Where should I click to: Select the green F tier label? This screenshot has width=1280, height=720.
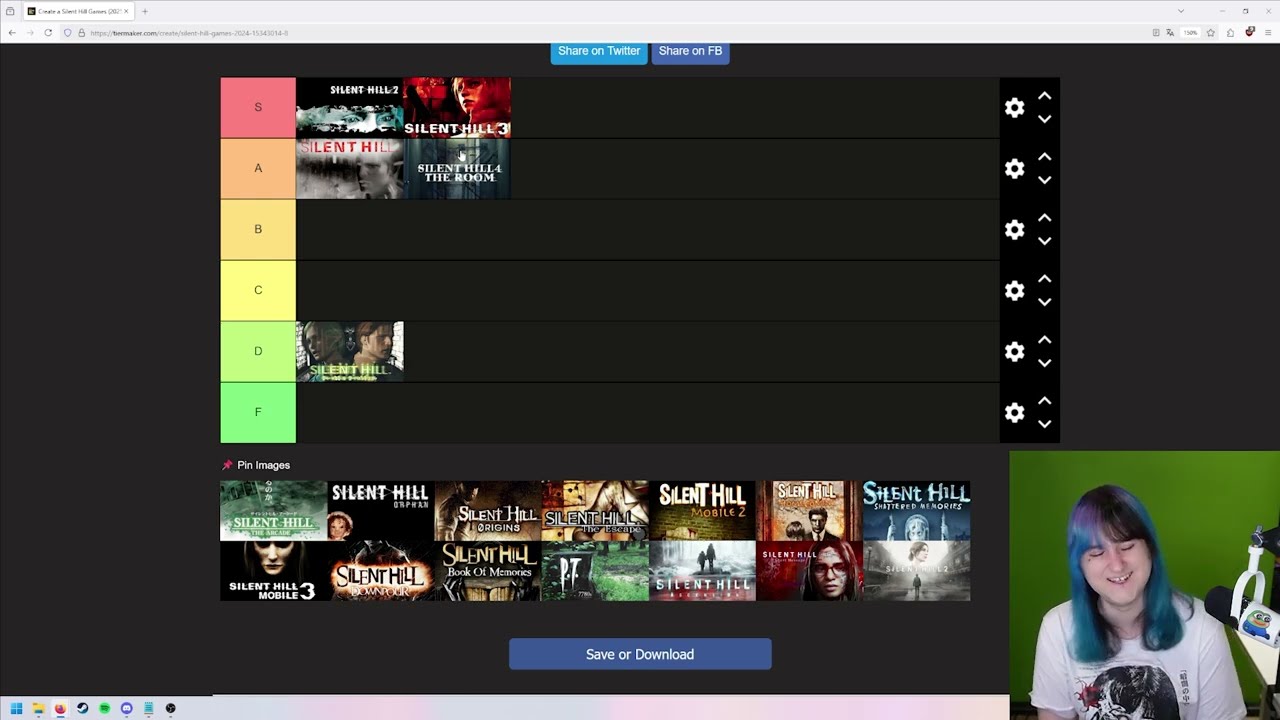258,412
